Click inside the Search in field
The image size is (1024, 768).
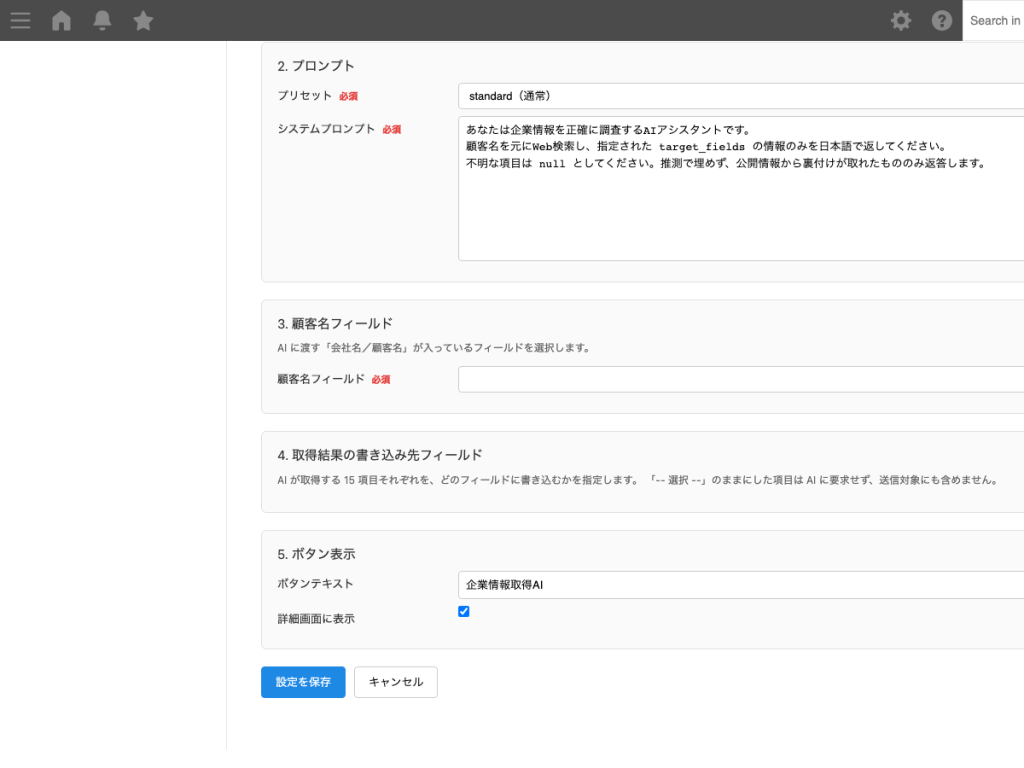[x=994, y=20]
